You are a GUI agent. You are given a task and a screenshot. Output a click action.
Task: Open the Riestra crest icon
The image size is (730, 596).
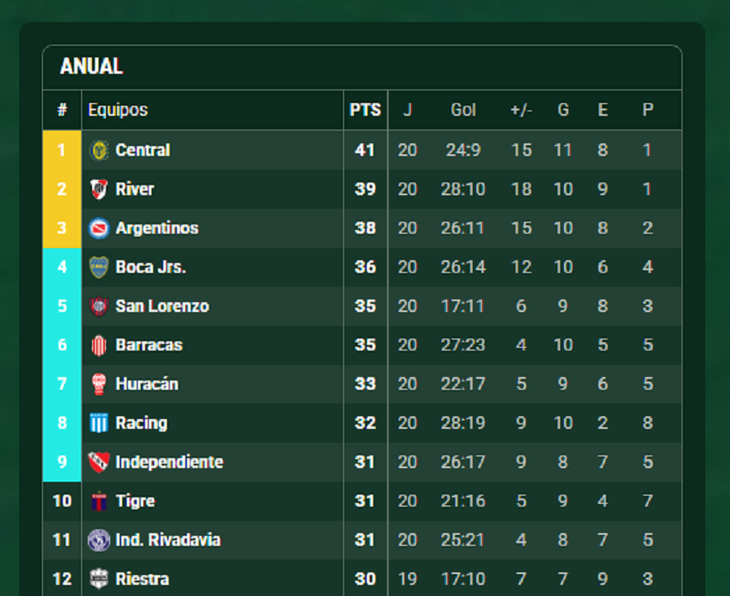click(x=99, y=579)
